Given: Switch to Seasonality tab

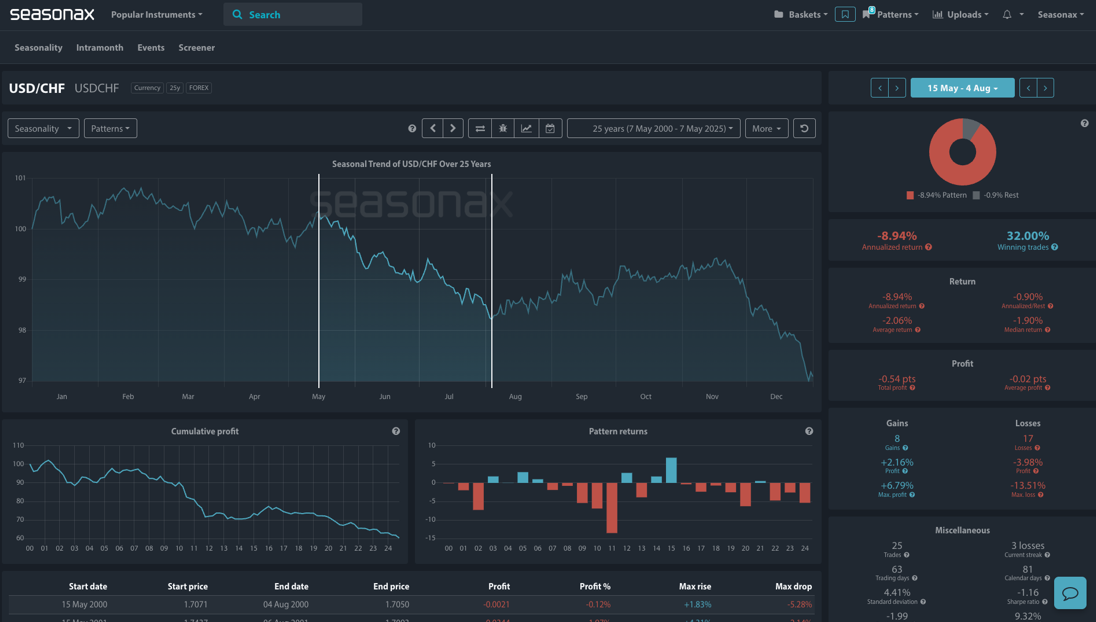Looking at the screenshot, I should coord(38,48).
